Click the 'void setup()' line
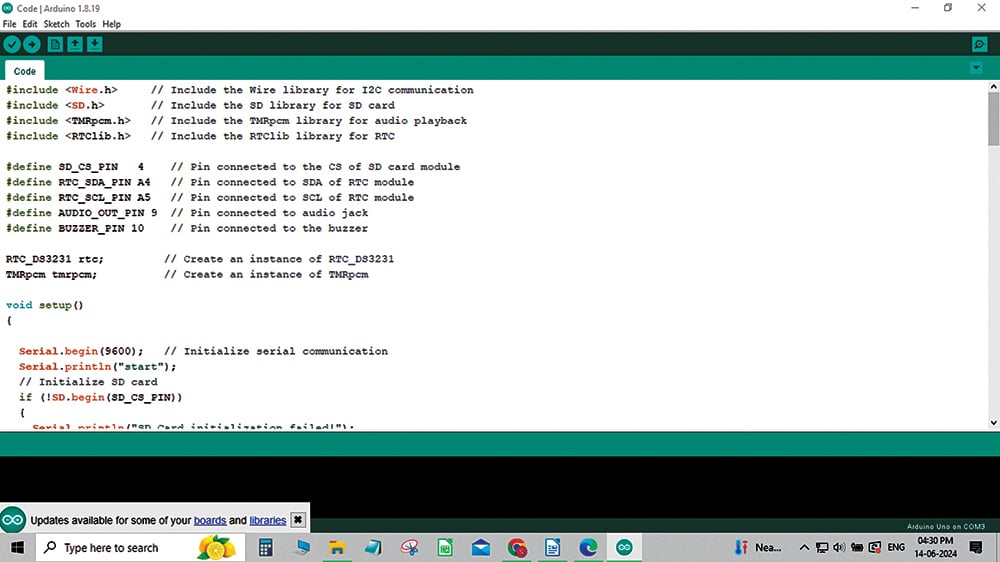1000x562 pixels. 45,305
